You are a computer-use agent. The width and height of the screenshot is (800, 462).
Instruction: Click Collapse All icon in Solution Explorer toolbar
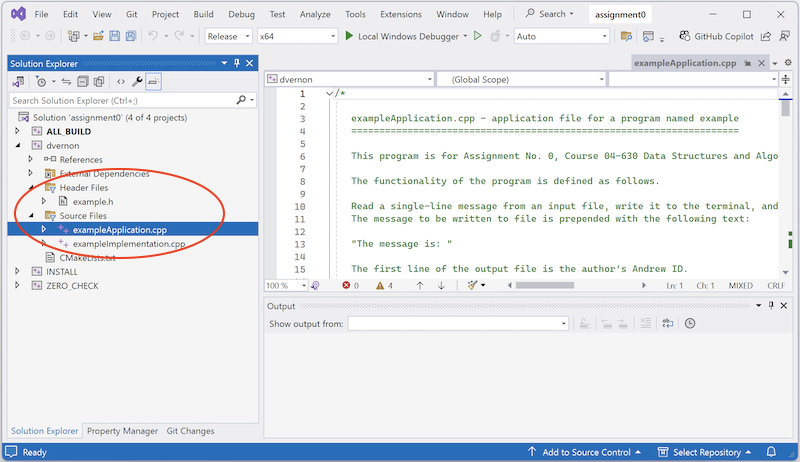coord(84,82)
